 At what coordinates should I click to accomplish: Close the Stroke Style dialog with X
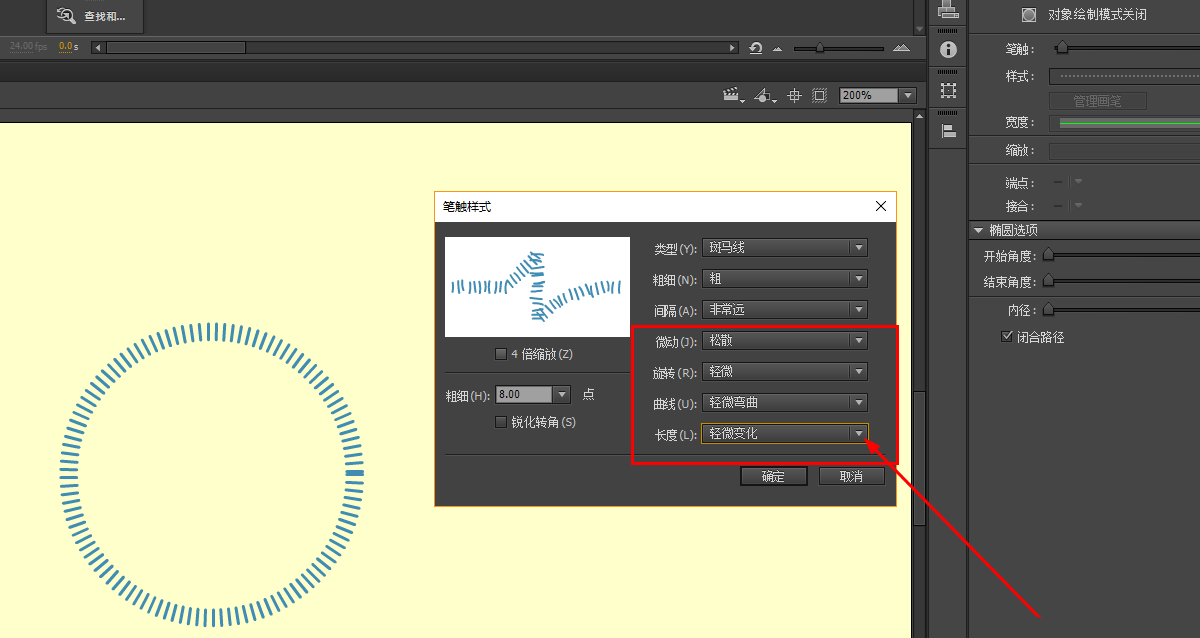[881, 206]
